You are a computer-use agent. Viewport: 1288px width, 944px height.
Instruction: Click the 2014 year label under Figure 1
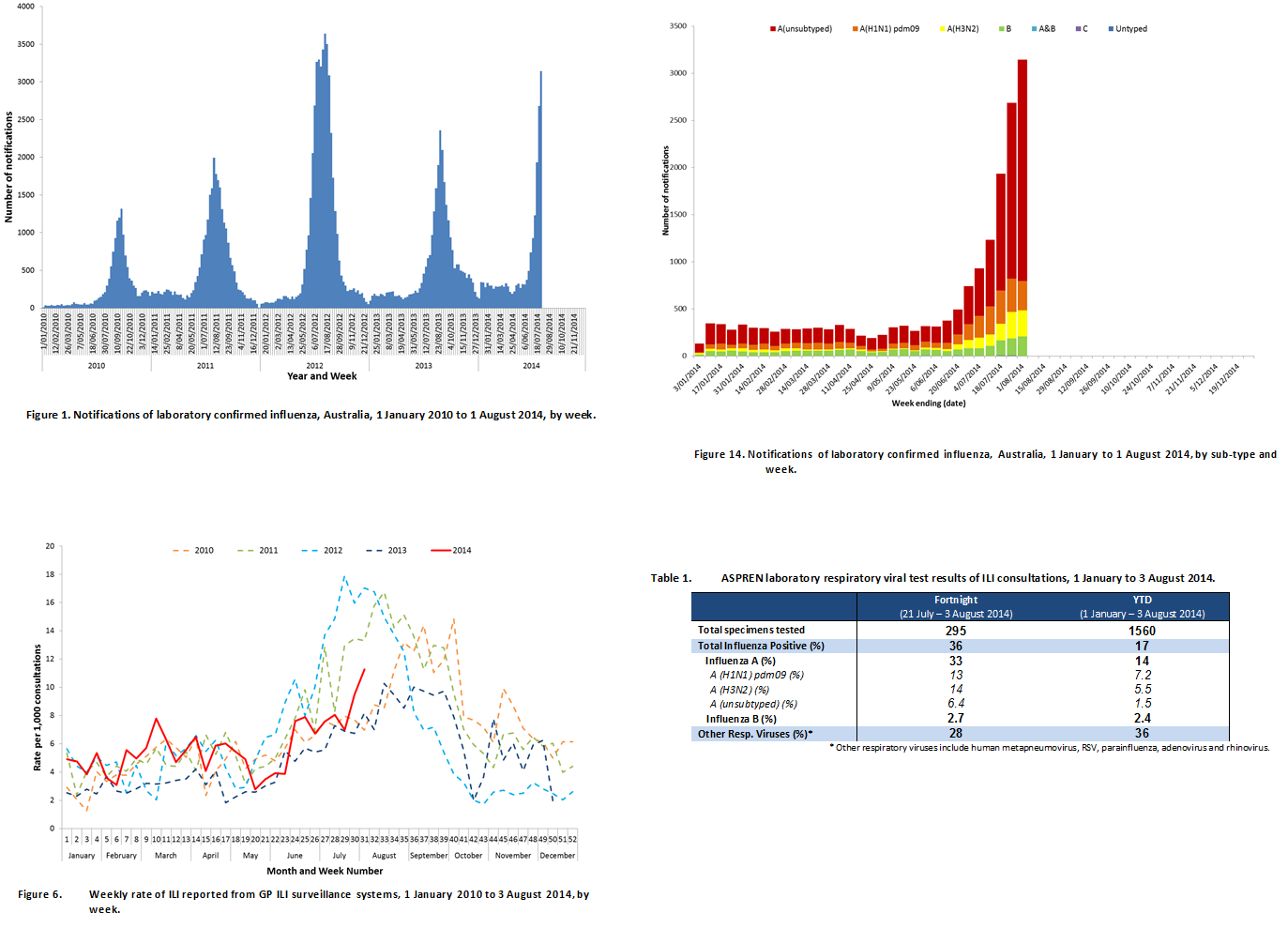(x=531, y=366)
